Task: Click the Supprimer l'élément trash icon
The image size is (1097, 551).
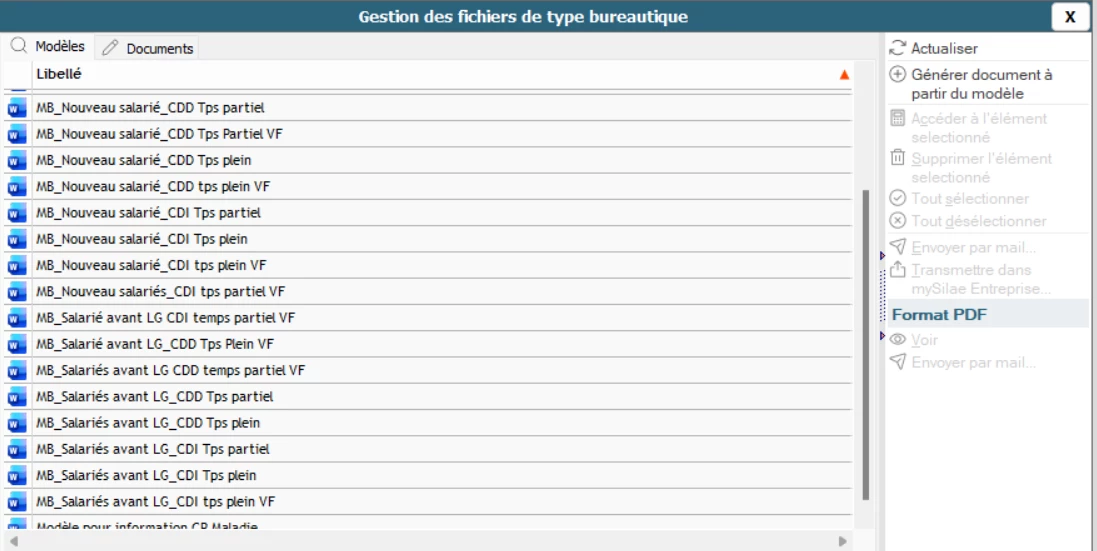Action: point(898,158)
